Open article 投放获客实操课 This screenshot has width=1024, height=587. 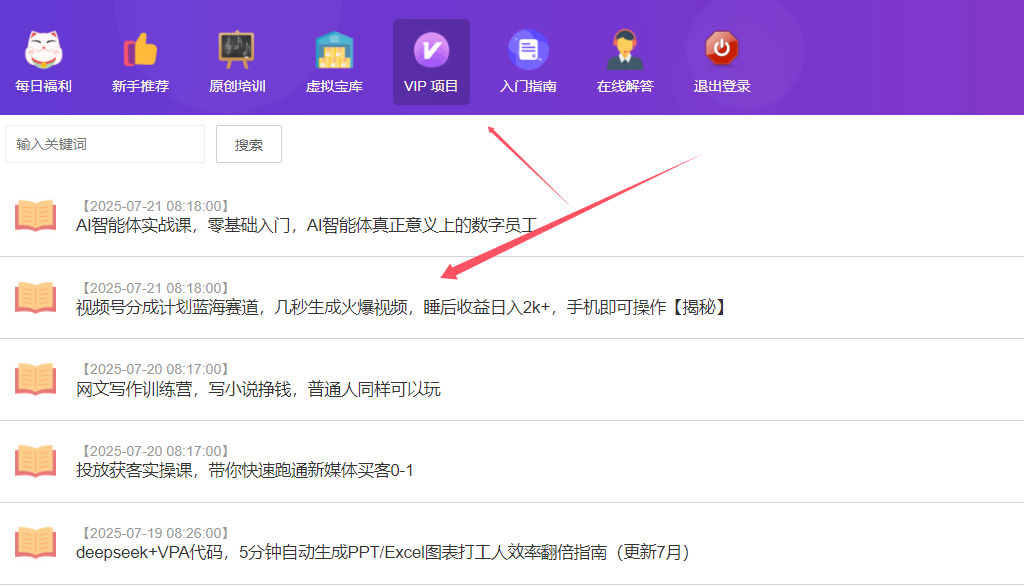[x=245, y=471]
